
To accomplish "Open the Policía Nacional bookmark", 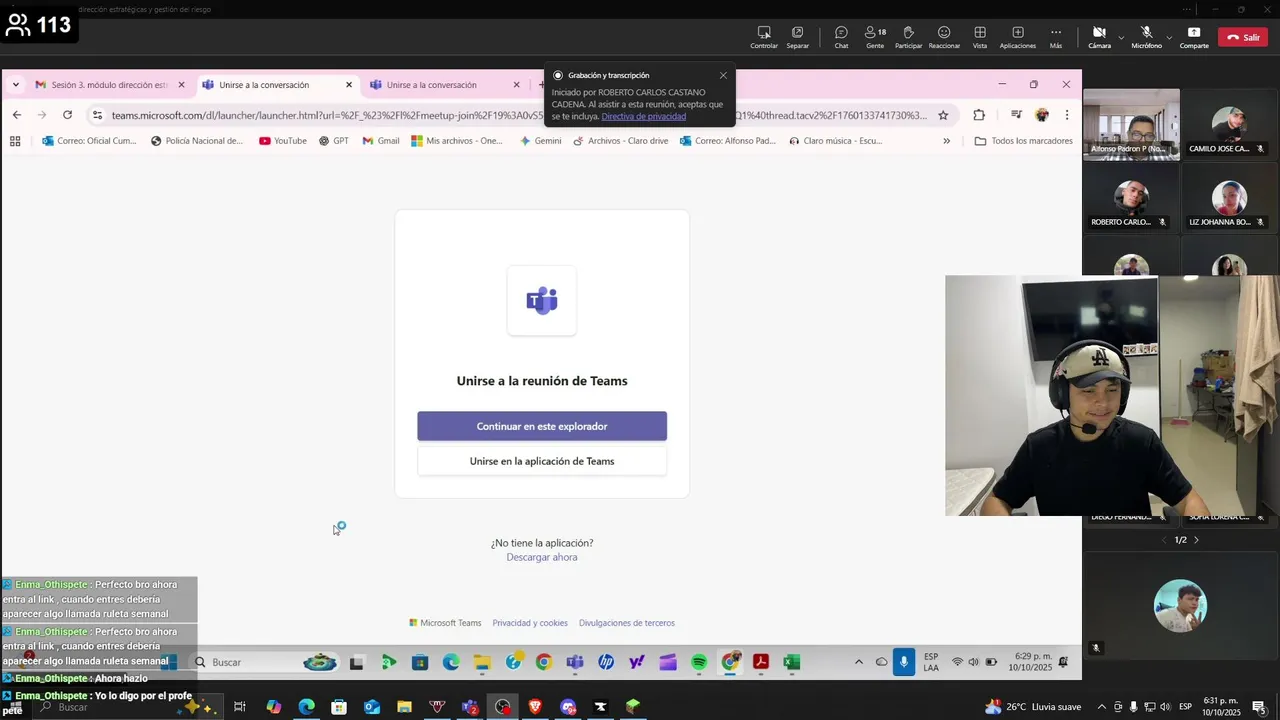I will coord(197,141).
